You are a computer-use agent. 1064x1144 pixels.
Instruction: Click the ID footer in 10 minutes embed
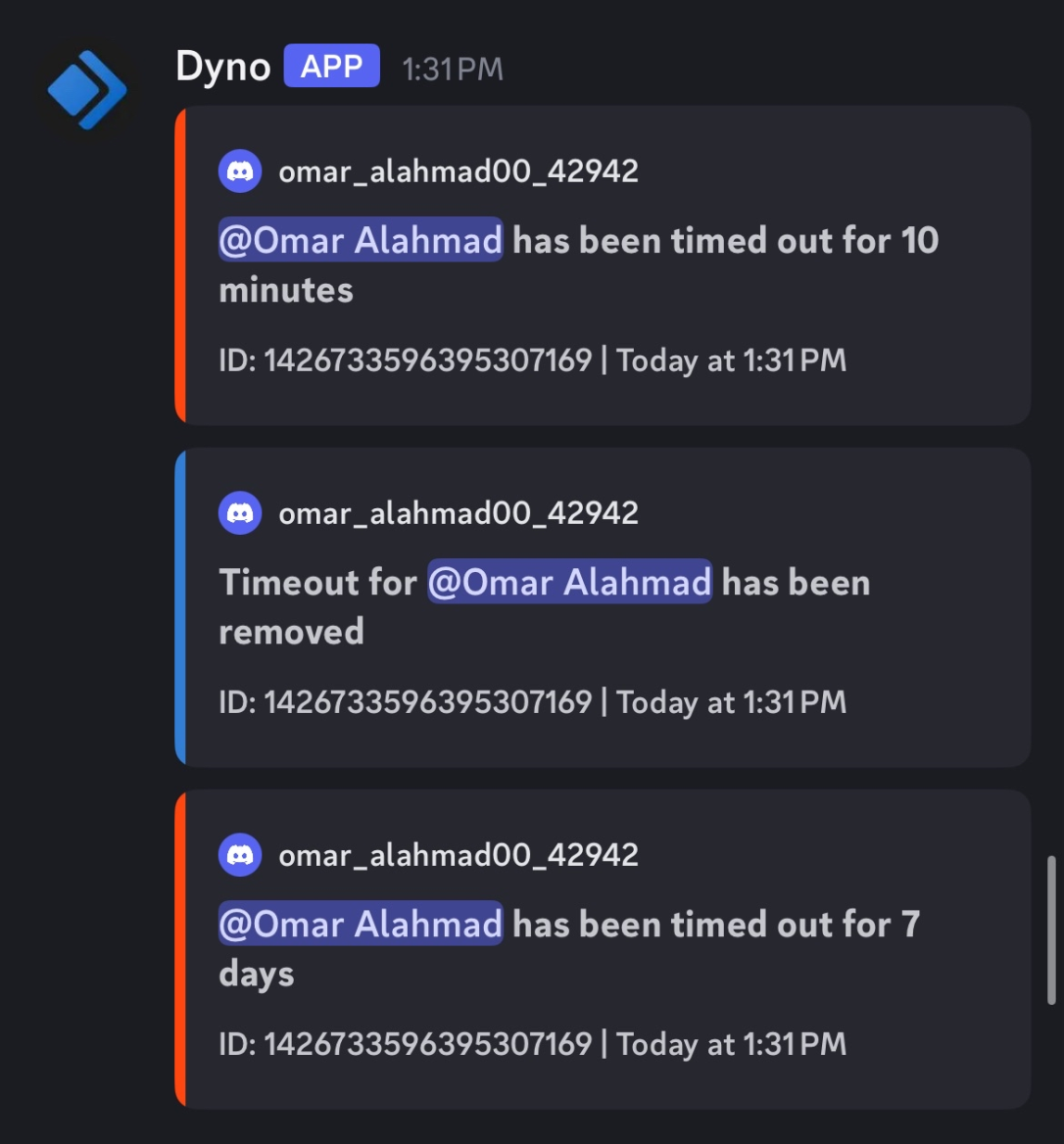pos(532,360)
